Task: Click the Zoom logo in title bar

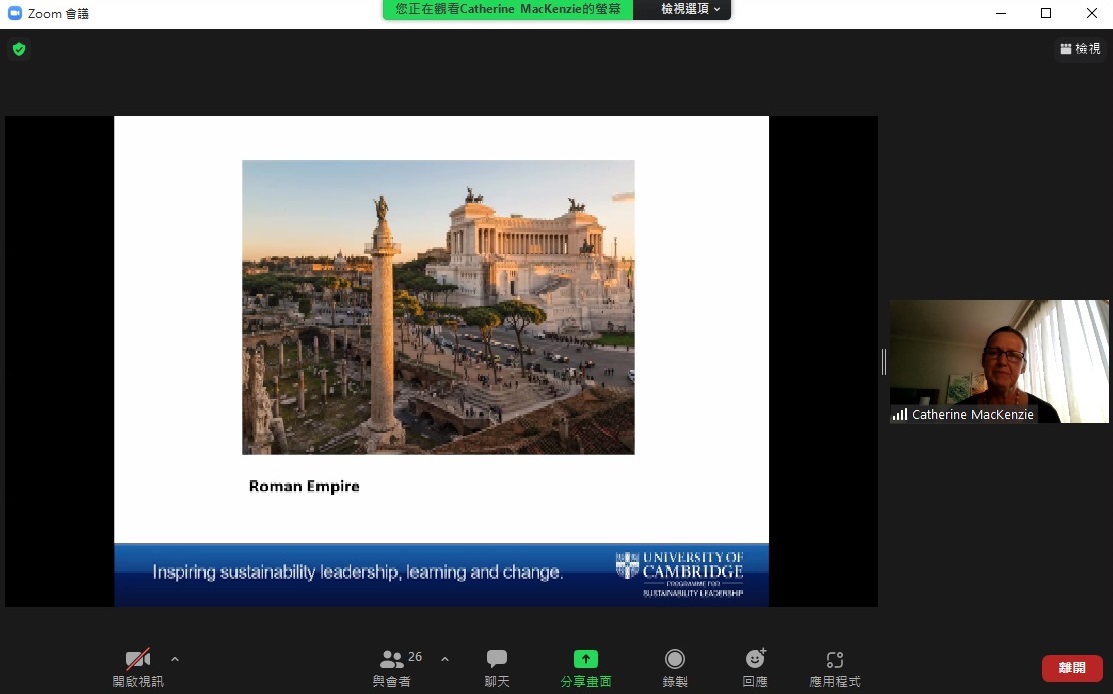Action: [15, 13]
